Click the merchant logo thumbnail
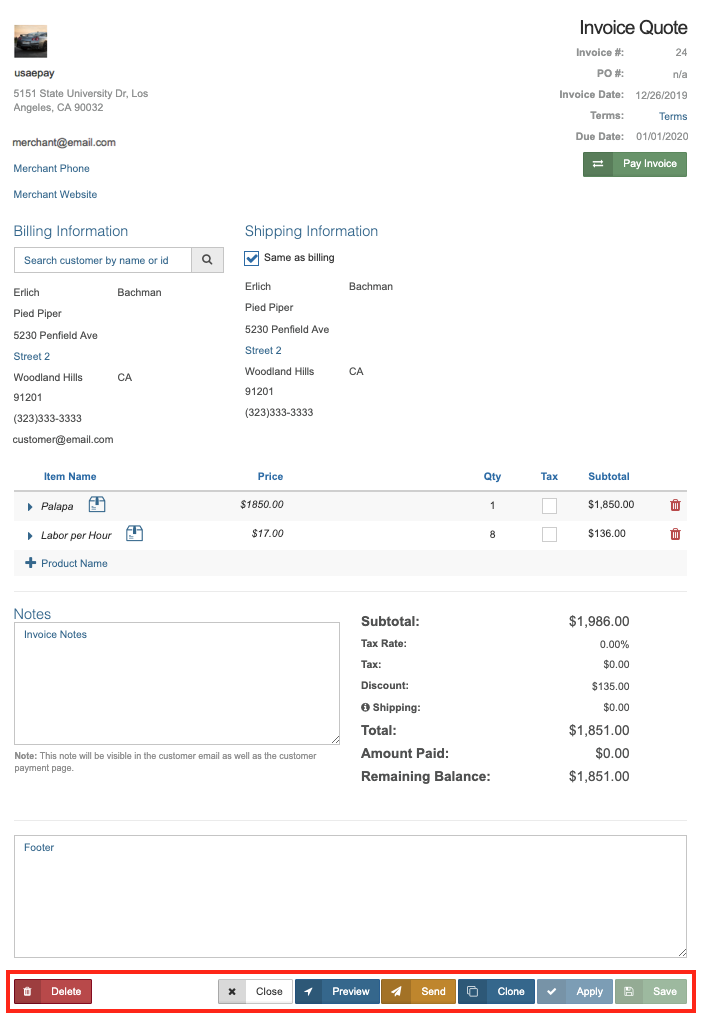The height and width of the screenshot is (1017, 702). [x=30, y=42]
